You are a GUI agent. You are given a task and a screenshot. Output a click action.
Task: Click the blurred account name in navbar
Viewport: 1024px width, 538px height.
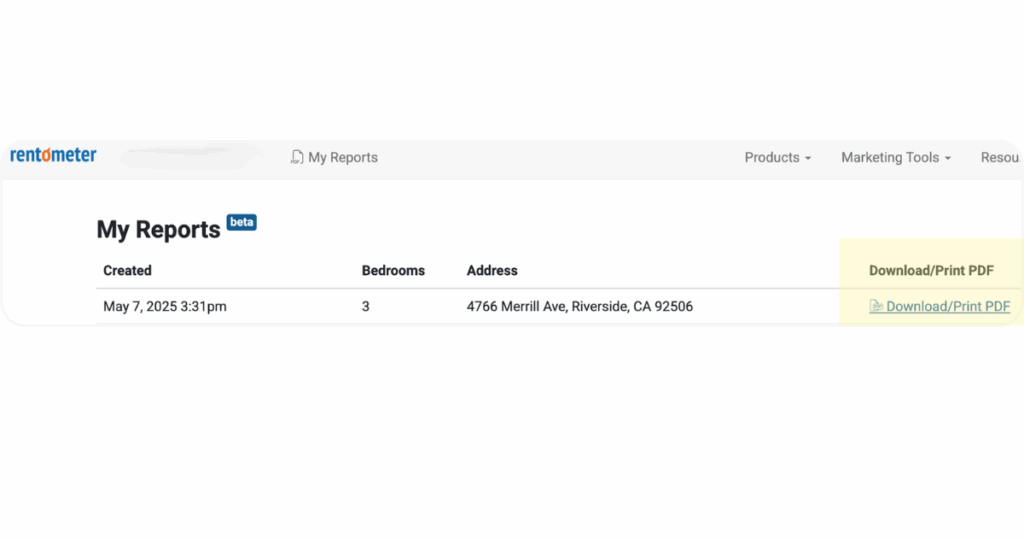(x=191, y=157)
